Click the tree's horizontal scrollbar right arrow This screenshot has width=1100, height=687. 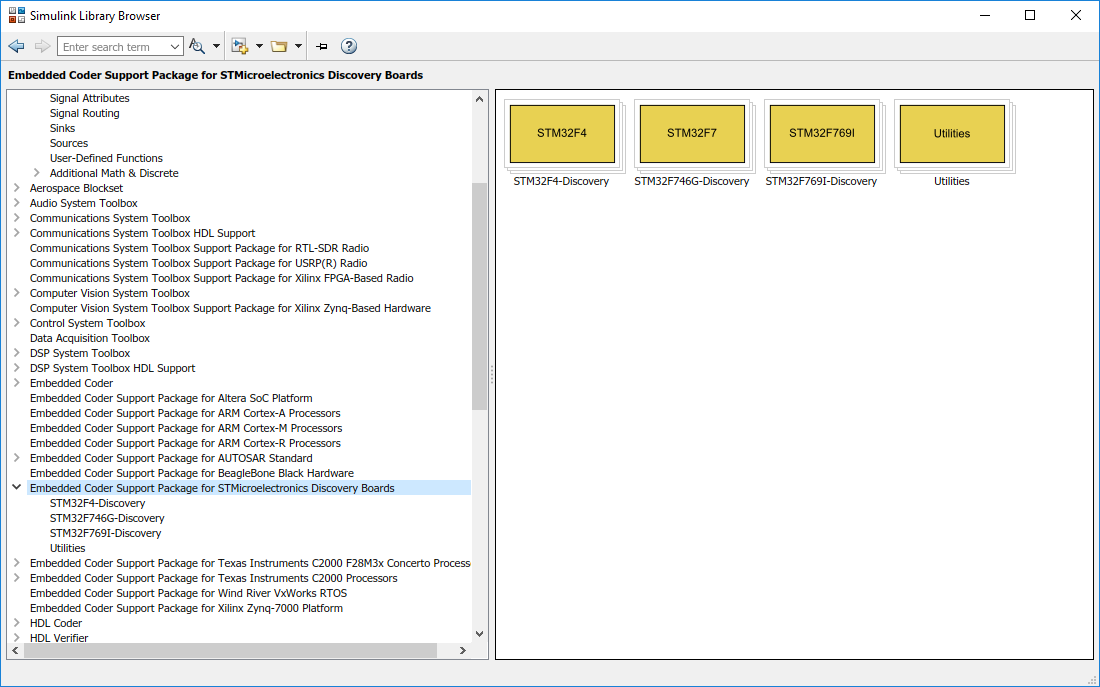point(462,650)
